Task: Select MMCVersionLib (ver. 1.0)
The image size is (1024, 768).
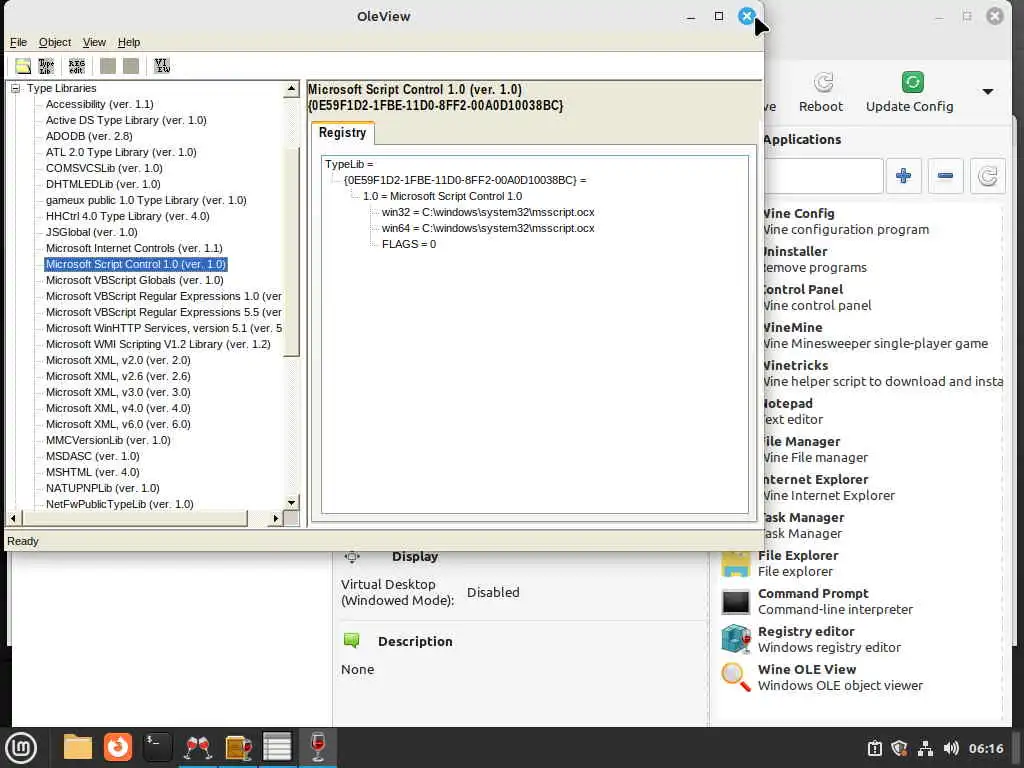Action: 108,440
